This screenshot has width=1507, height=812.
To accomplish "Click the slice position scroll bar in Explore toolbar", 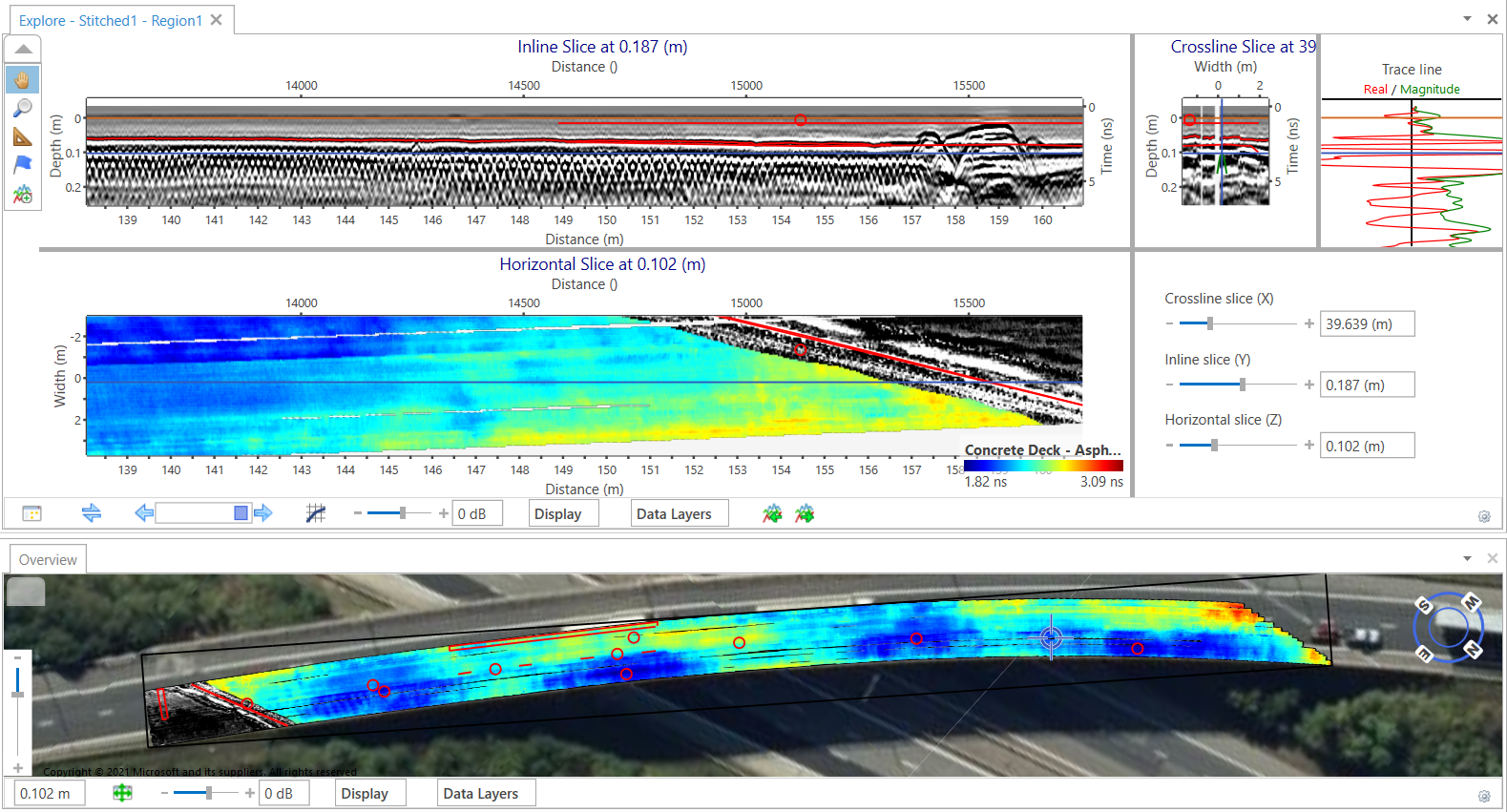I will pos(203,513).
